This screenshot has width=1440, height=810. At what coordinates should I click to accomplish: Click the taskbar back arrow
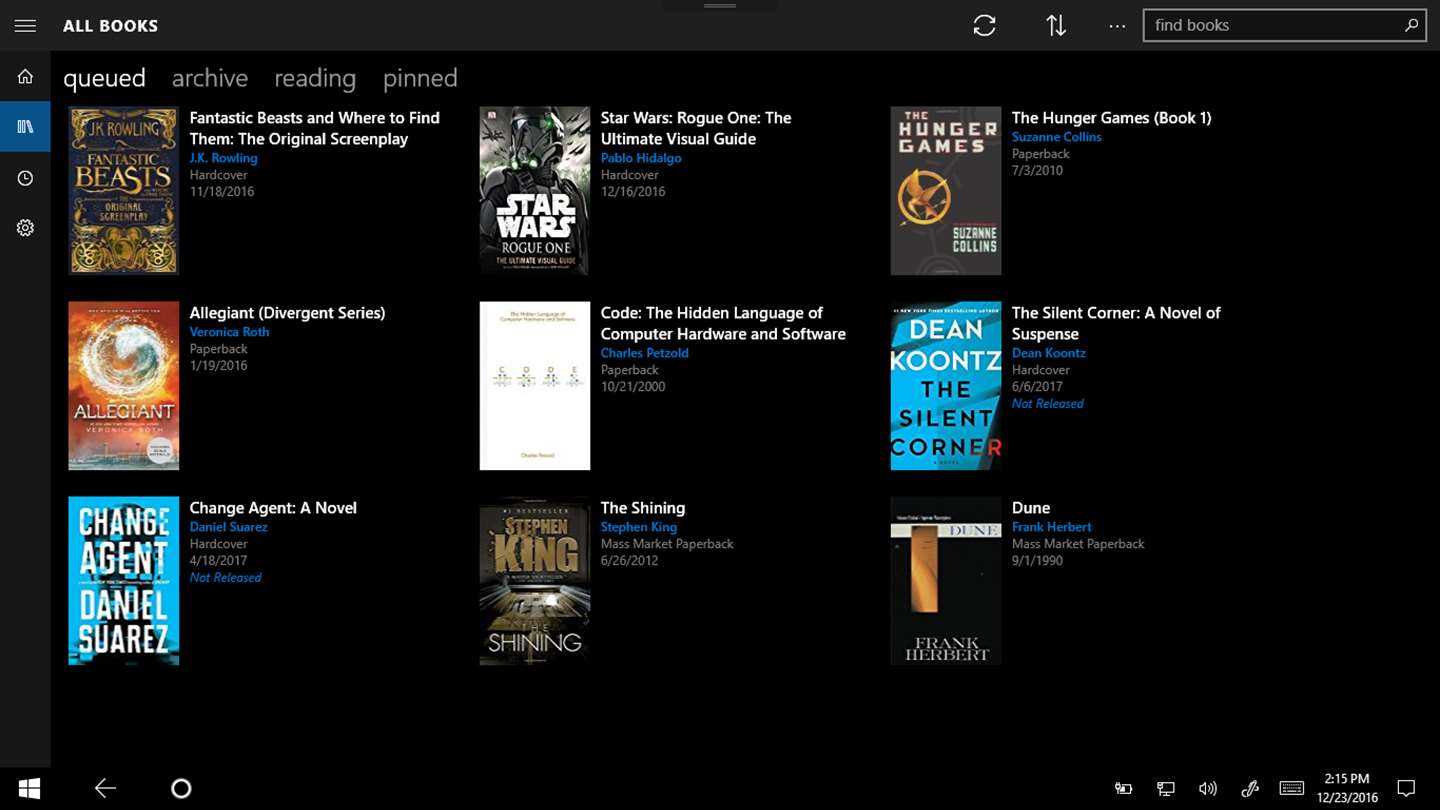click(x=105, y=788)
